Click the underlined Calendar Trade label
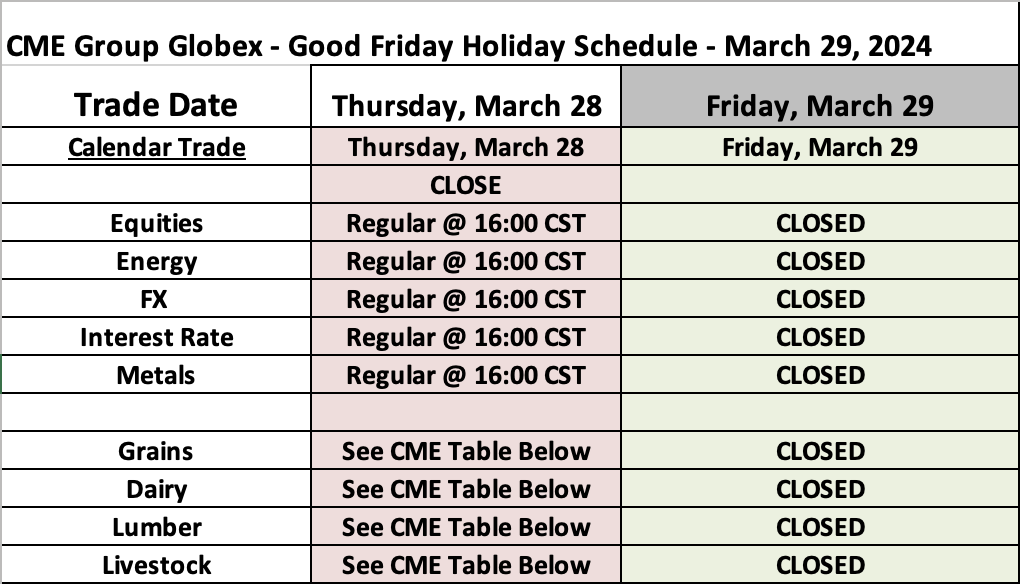This screenshot has width=1020, height=584. (x=157, y=148)
